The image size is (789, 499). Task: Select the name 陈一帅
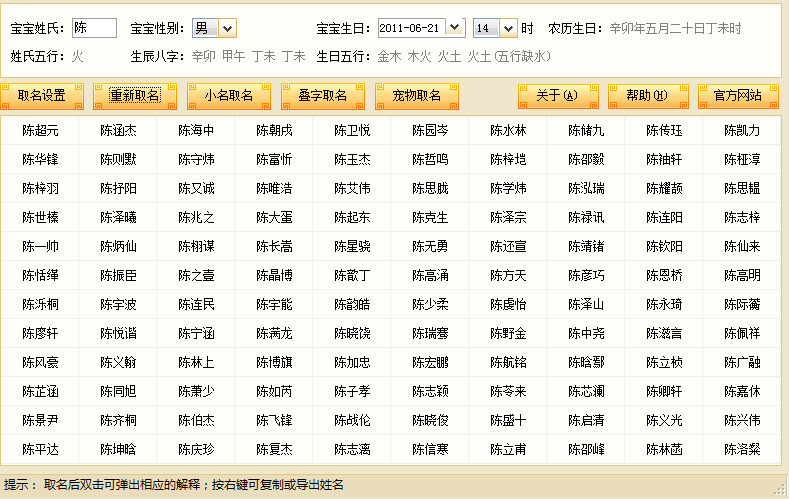[x=40, y=246]
